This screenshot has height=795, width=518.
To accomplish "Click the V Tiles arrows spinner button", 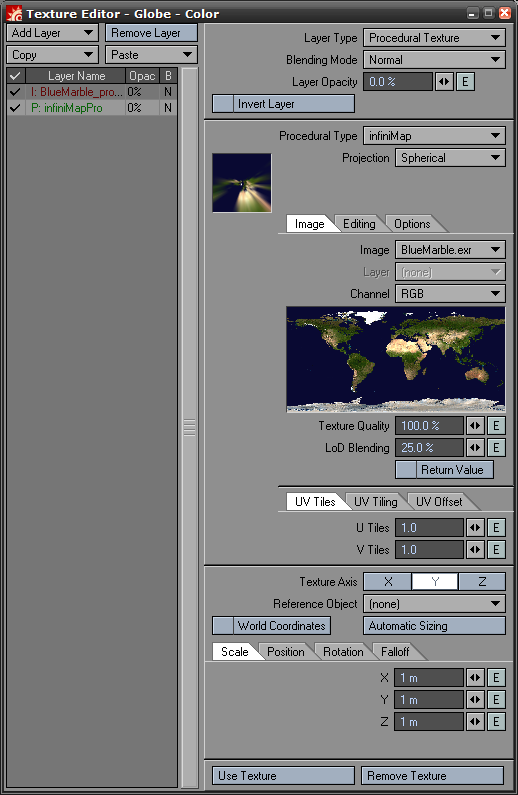I will [x=475, y=550].
